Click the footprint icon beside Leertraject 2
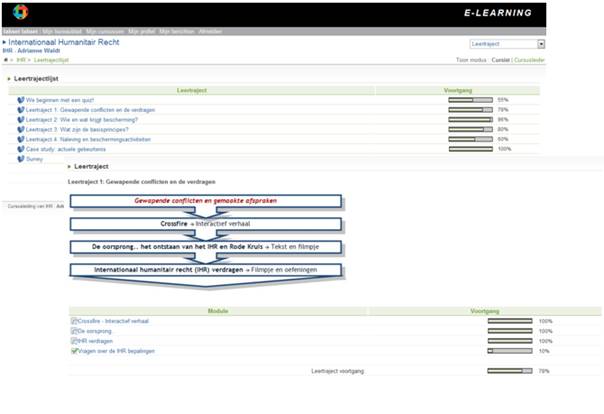 coord(21,120)
